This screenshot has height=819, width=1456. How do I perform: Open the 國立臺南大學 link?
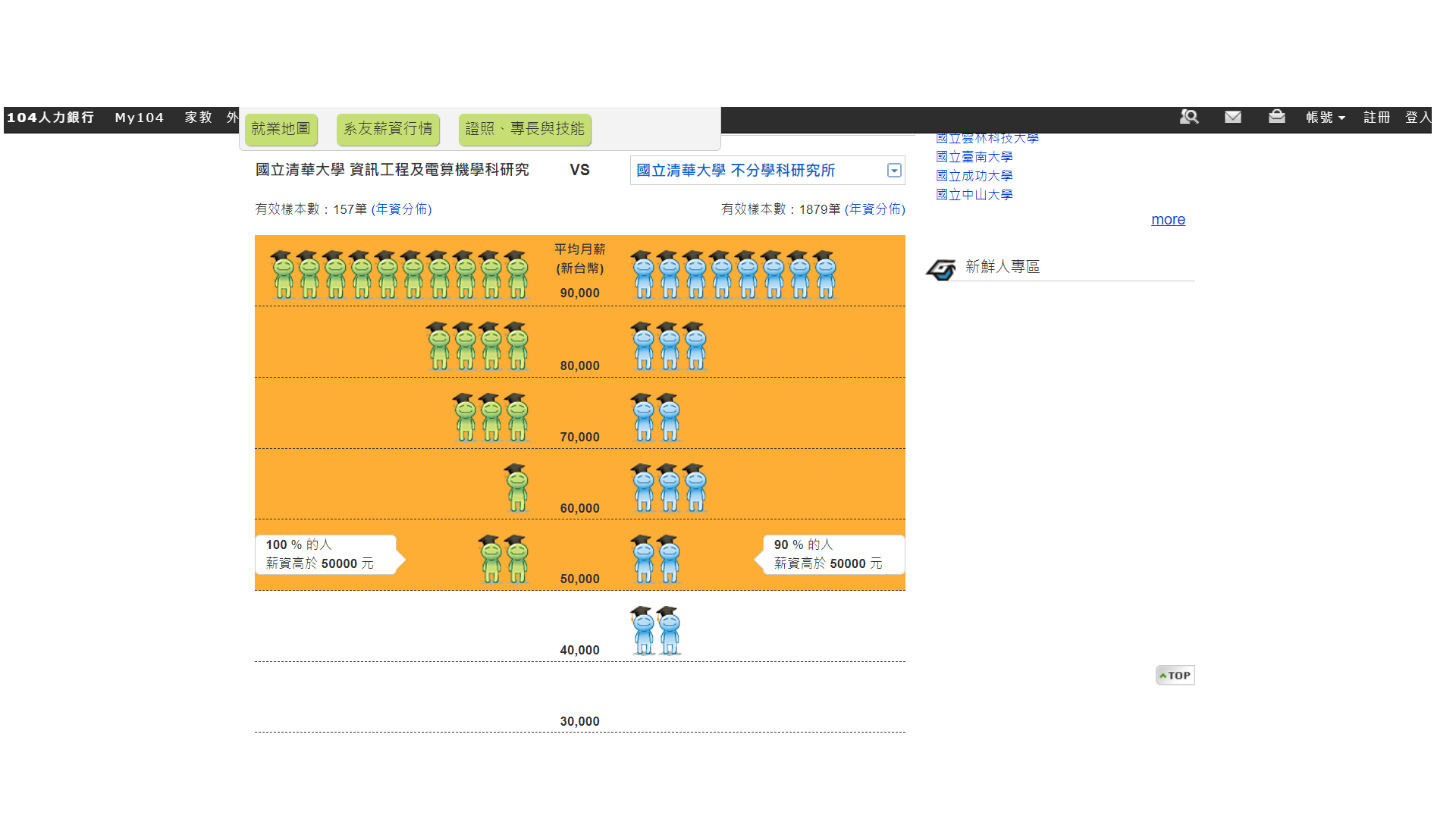pyautogui.click(x=974, y=157)
